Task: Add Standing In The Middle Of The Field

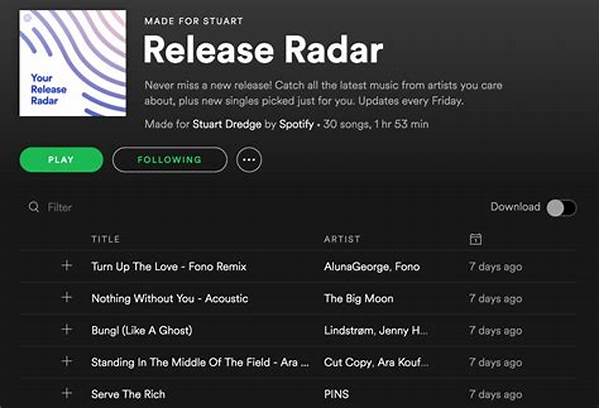Action: pos(67,361)
